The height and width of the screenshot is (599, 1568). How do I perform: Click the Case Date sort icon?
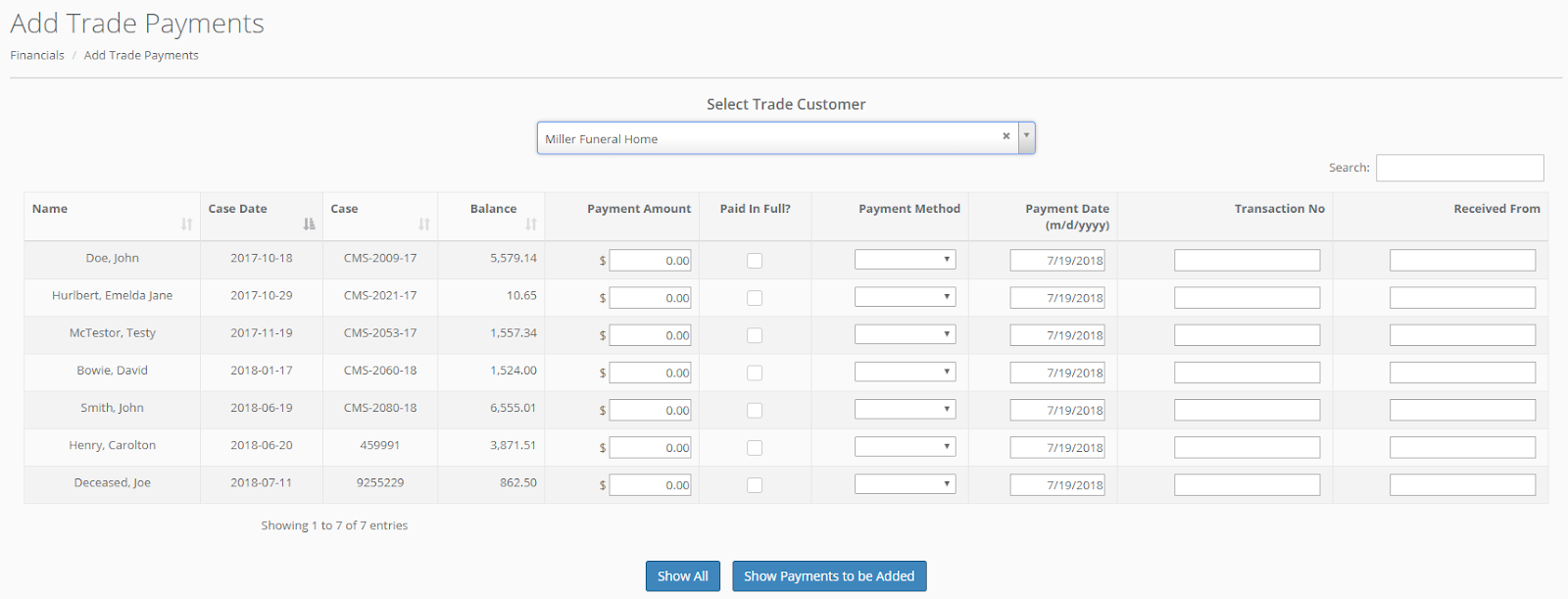310,225
